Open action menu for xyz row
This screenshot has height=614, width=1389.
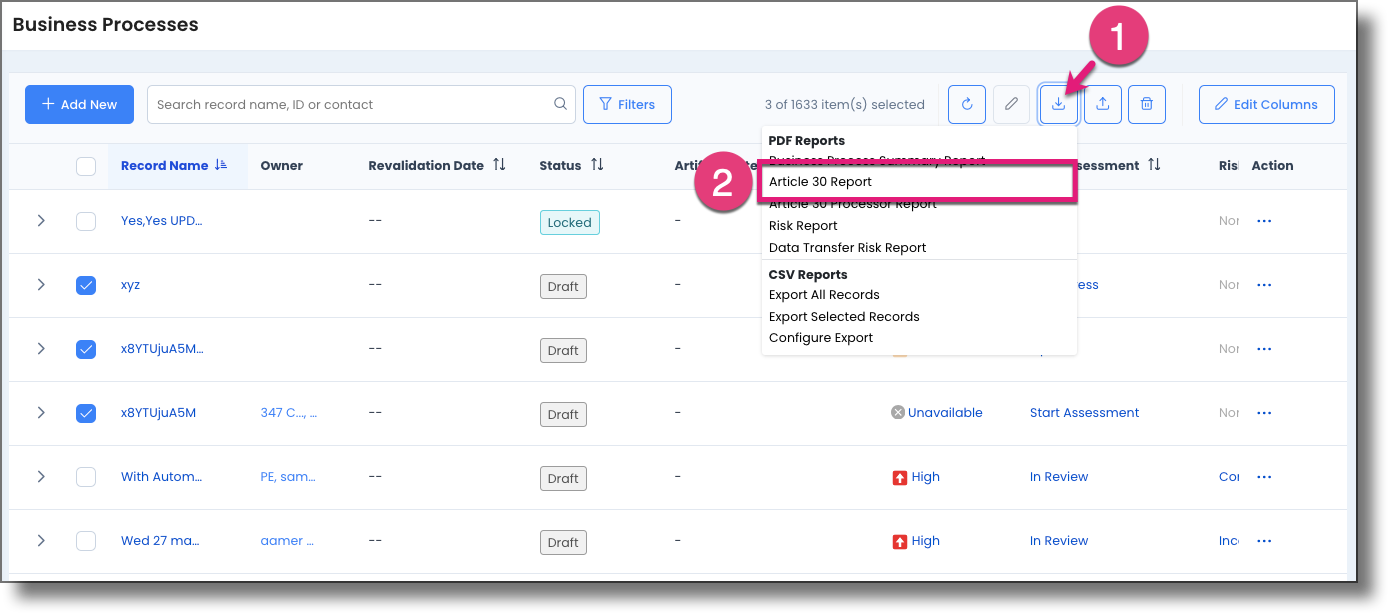tap(1264, 285)
